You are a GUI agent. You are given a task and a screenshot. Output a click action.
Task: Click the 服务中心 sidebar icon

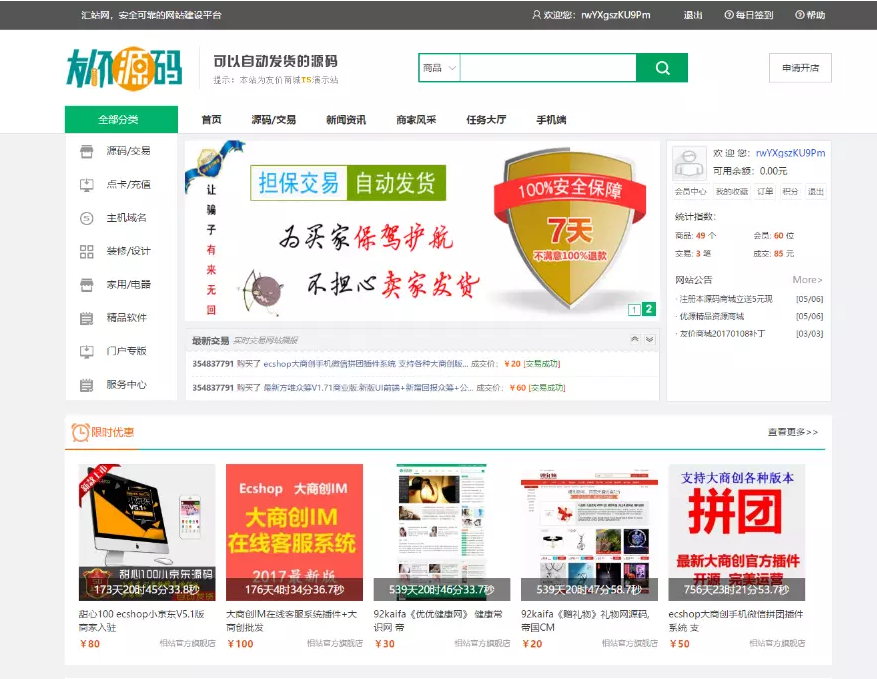click(x=87, y=385)
